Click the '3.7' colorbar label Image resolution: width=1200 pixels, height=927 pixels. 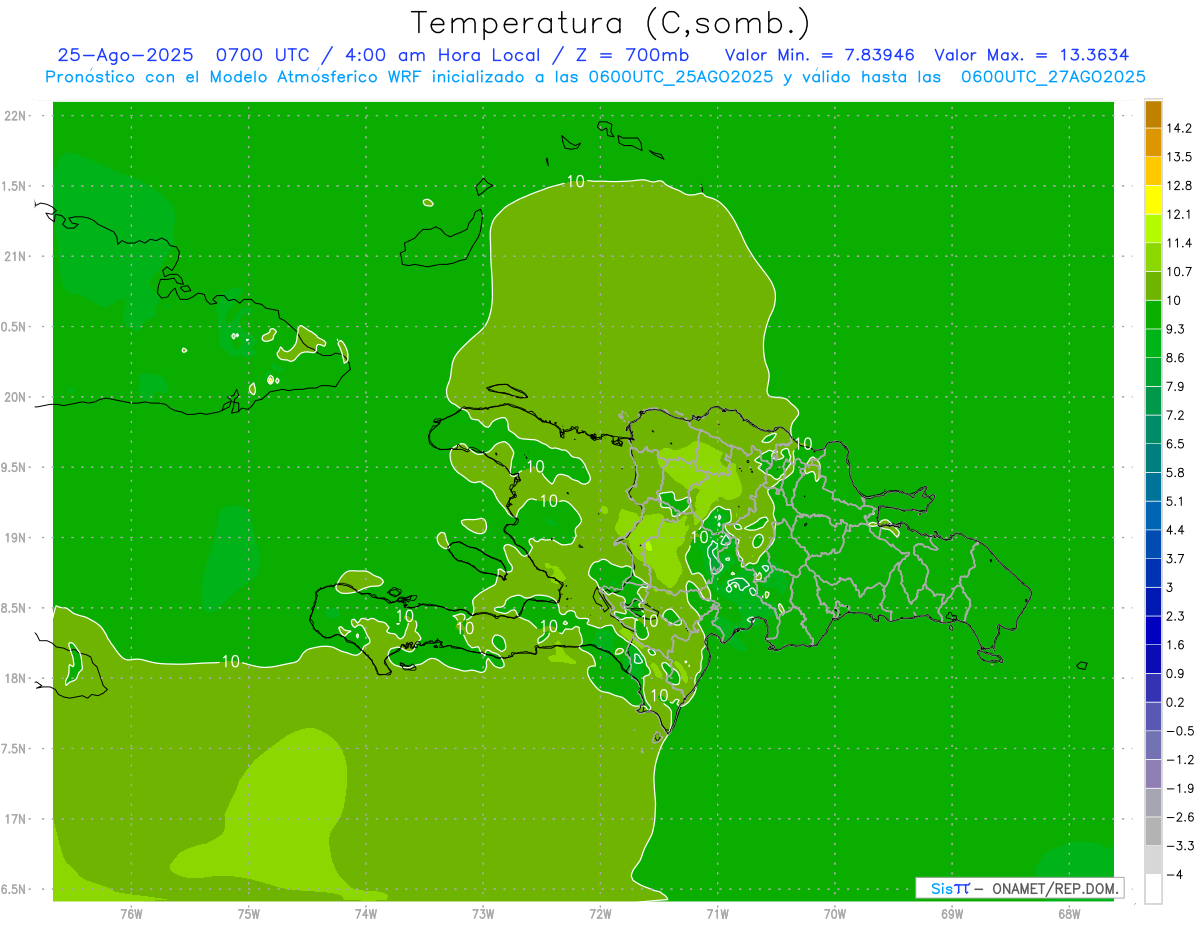(1175, 558)
